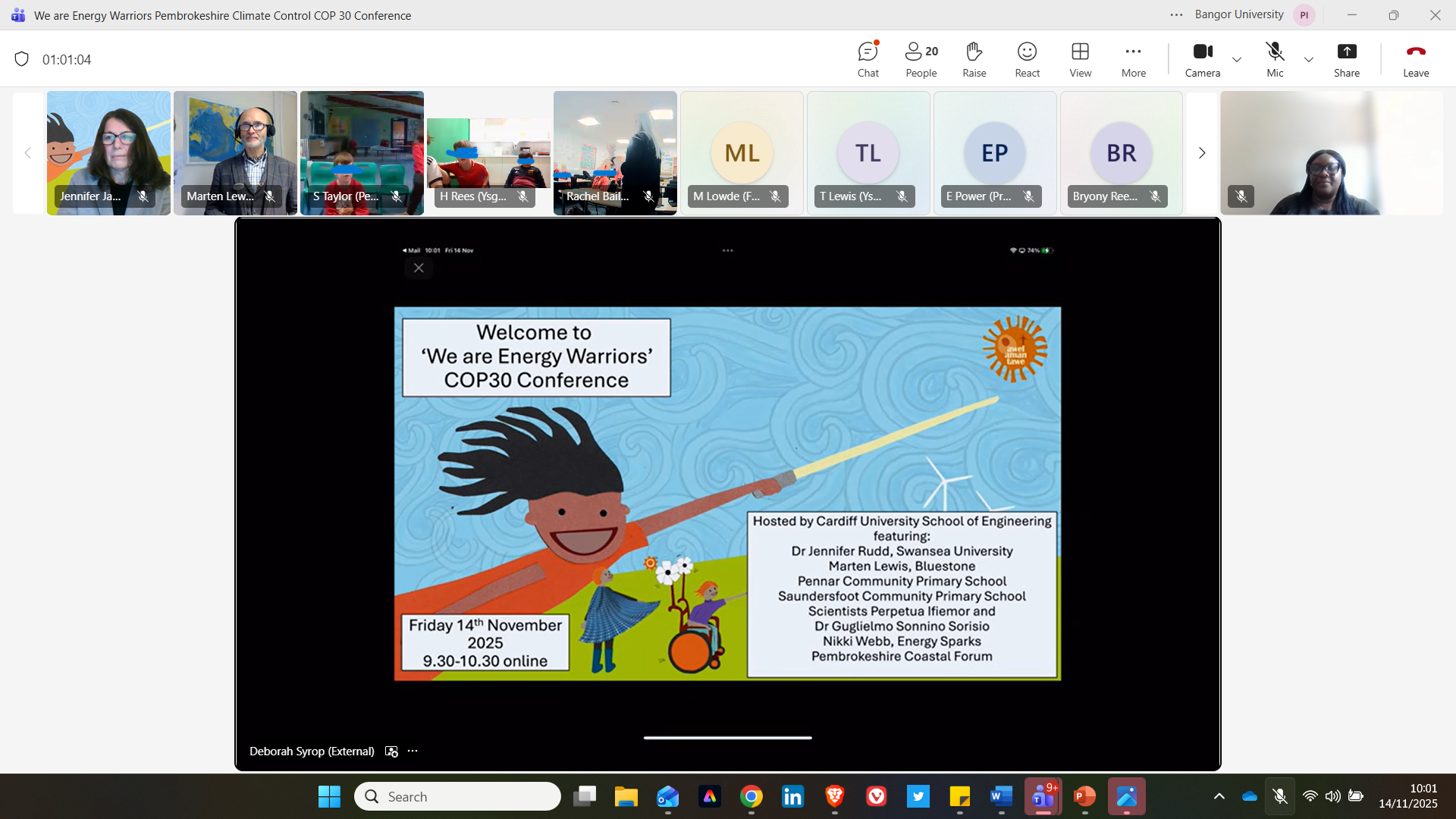Click muted mic icon beside Marten Lew...
This screenshot has height=819, width=1456.
tap(269, 196)
